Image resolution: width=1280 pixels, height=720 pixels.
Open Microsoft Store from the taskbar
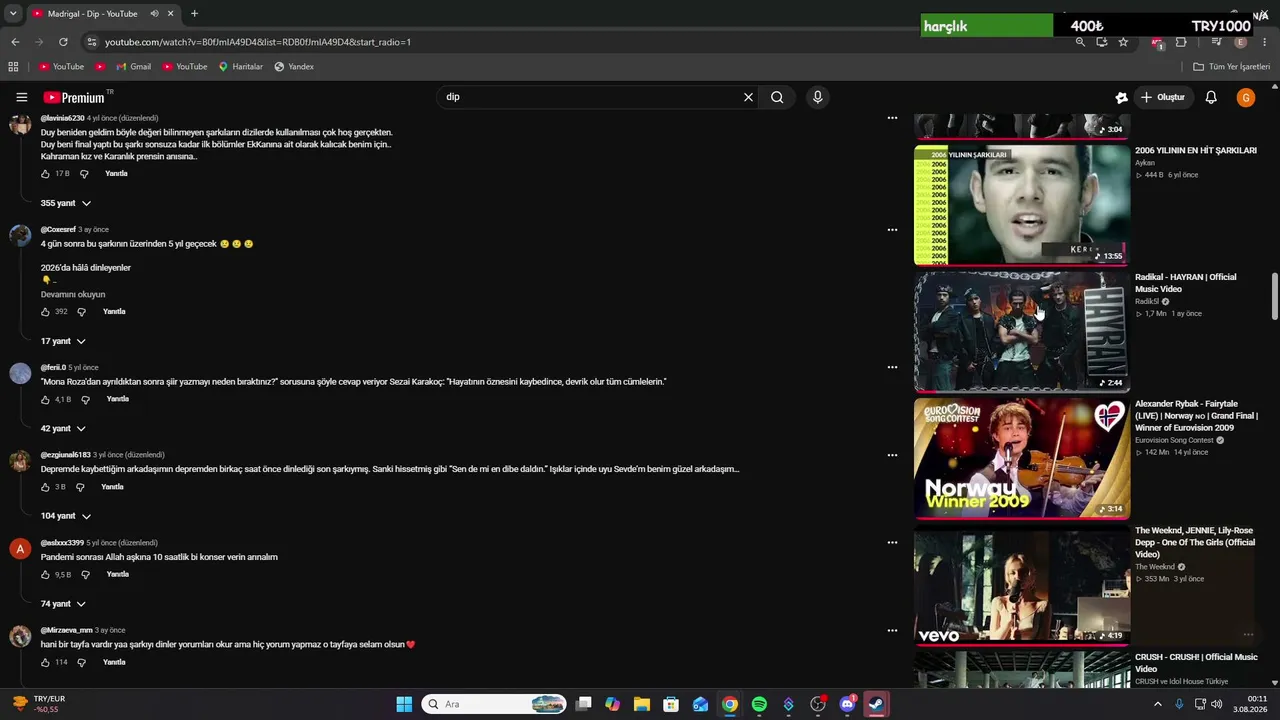pos(671,704)
